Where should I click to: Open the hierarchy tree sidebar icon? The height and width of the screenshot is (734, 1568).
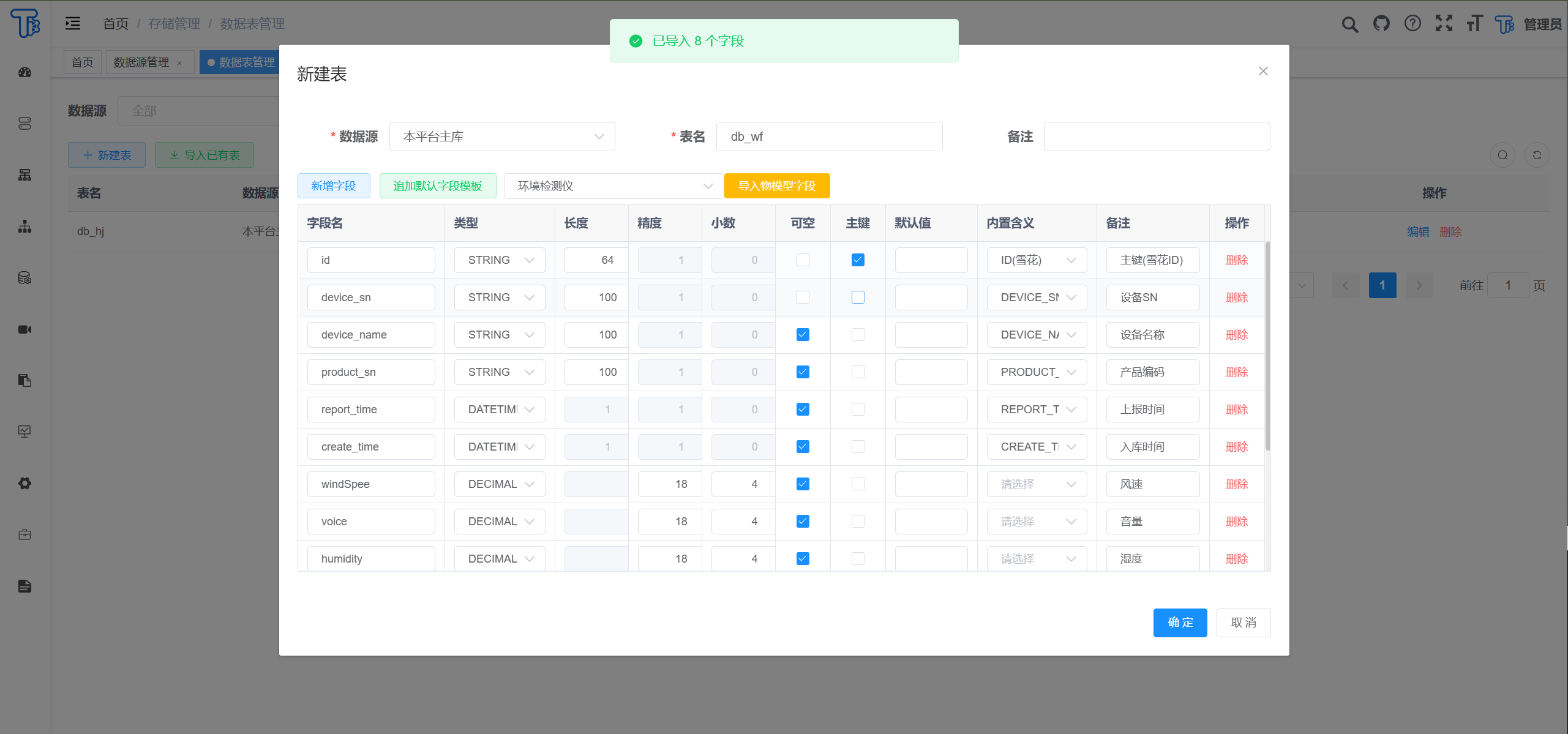(x=24, y=227)
